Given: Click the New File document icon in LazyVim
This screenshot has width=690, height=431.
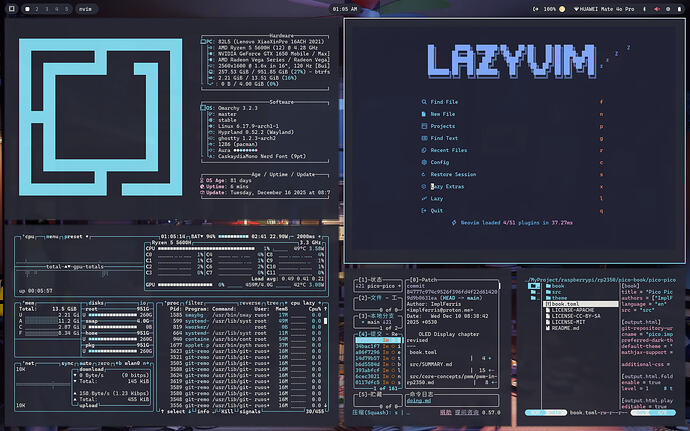Looking at the screenshot, I should pyautogui.click(x=424, y=114).
